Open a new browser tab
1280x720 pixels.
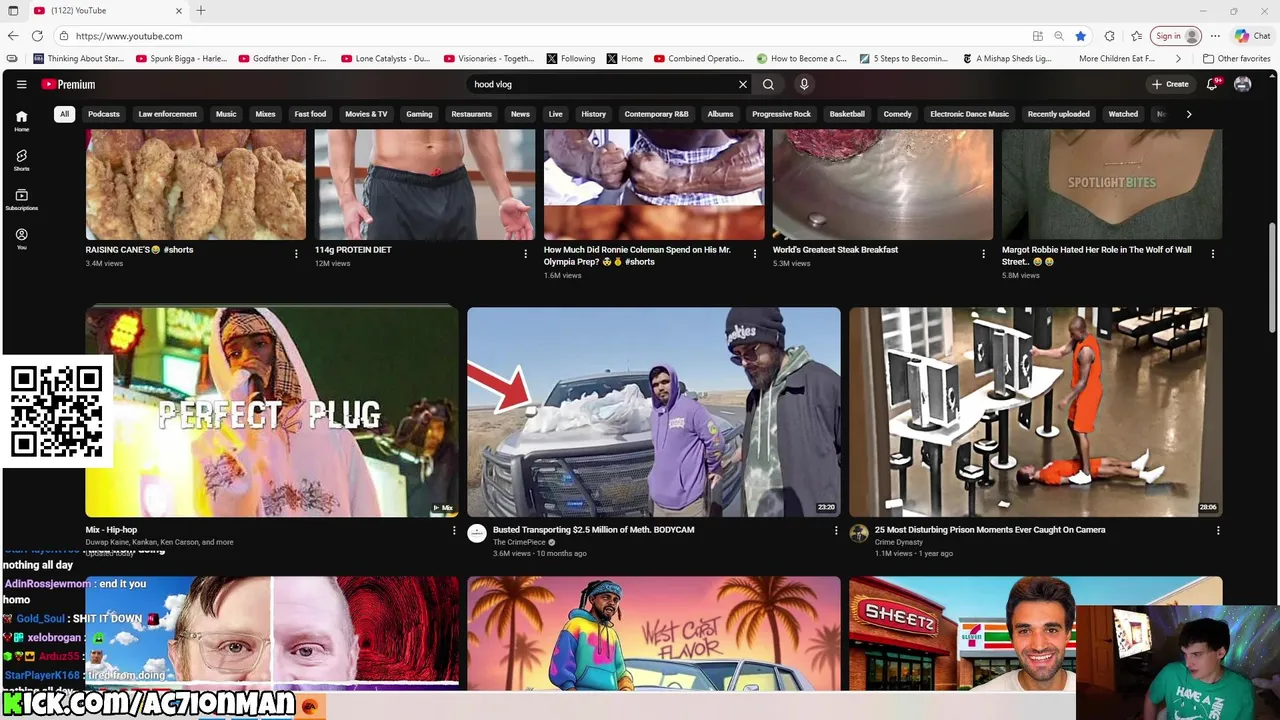[x=201, y=11]
